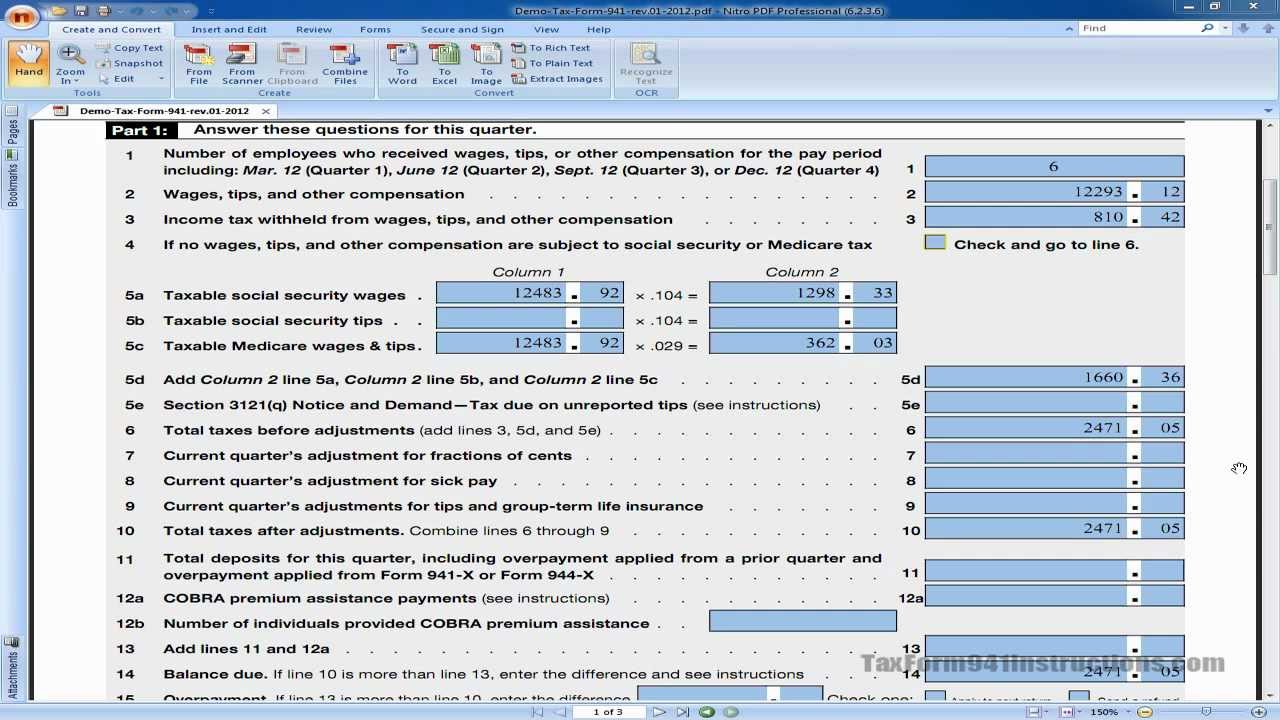This screenshot has width=1280, height=720.
Task: Convert the PDF To Word
Action: (x=403, y=64)
